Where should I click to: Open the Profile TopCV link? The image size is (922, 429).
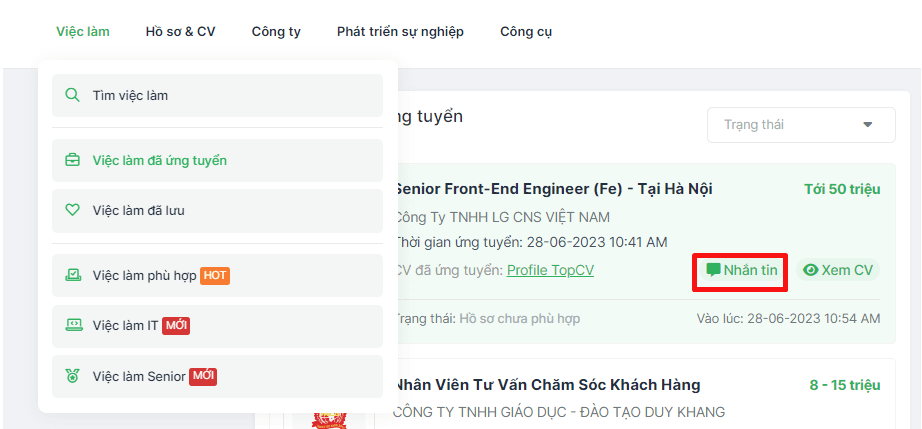(550, 270)
